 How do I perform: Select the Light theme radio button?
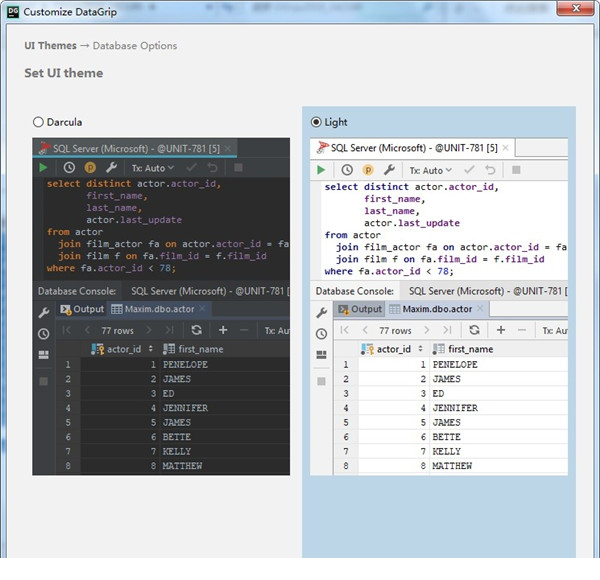pyautogui.click(x=316, y=122)
